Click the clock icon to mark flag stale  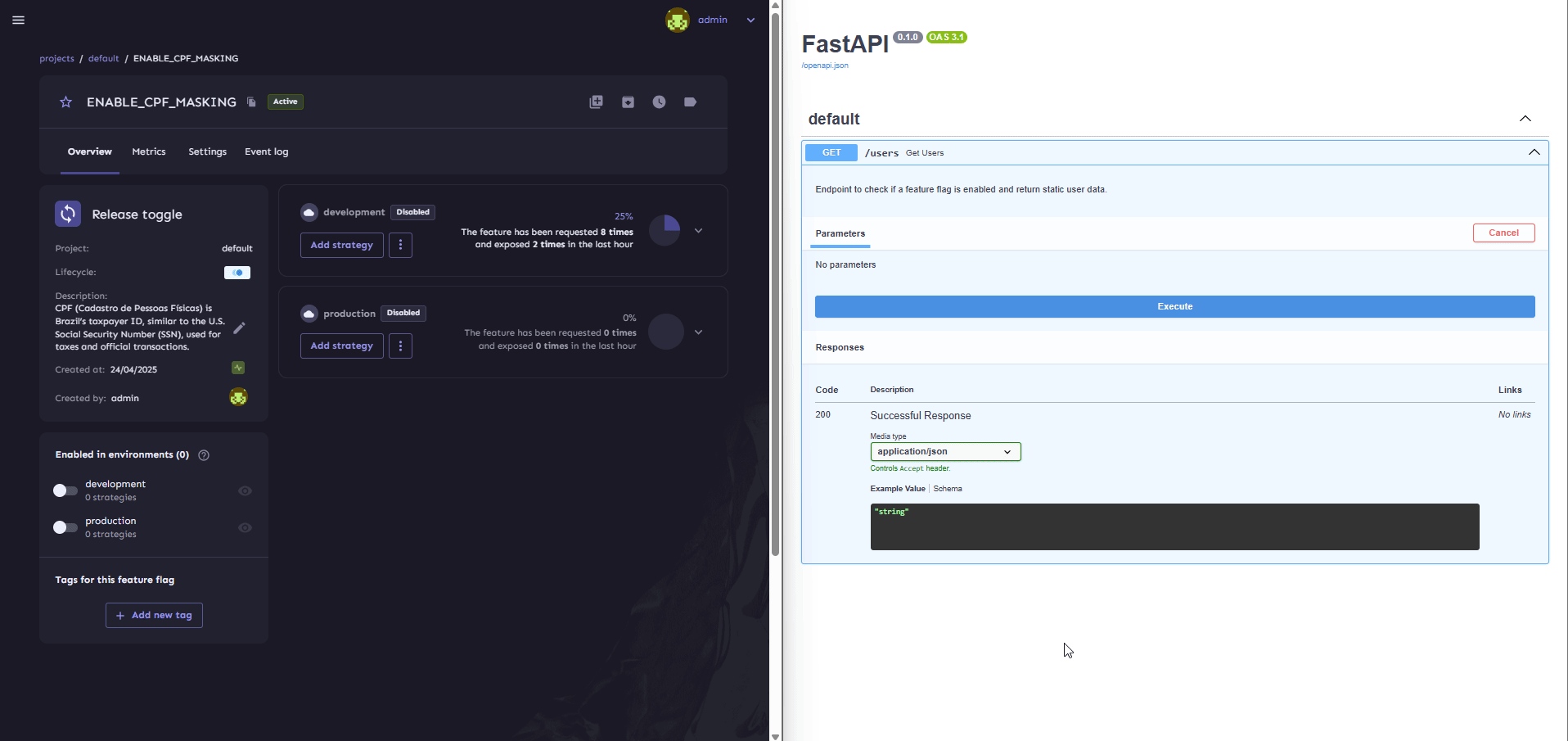pyautogui.click(x=659, y=102)
